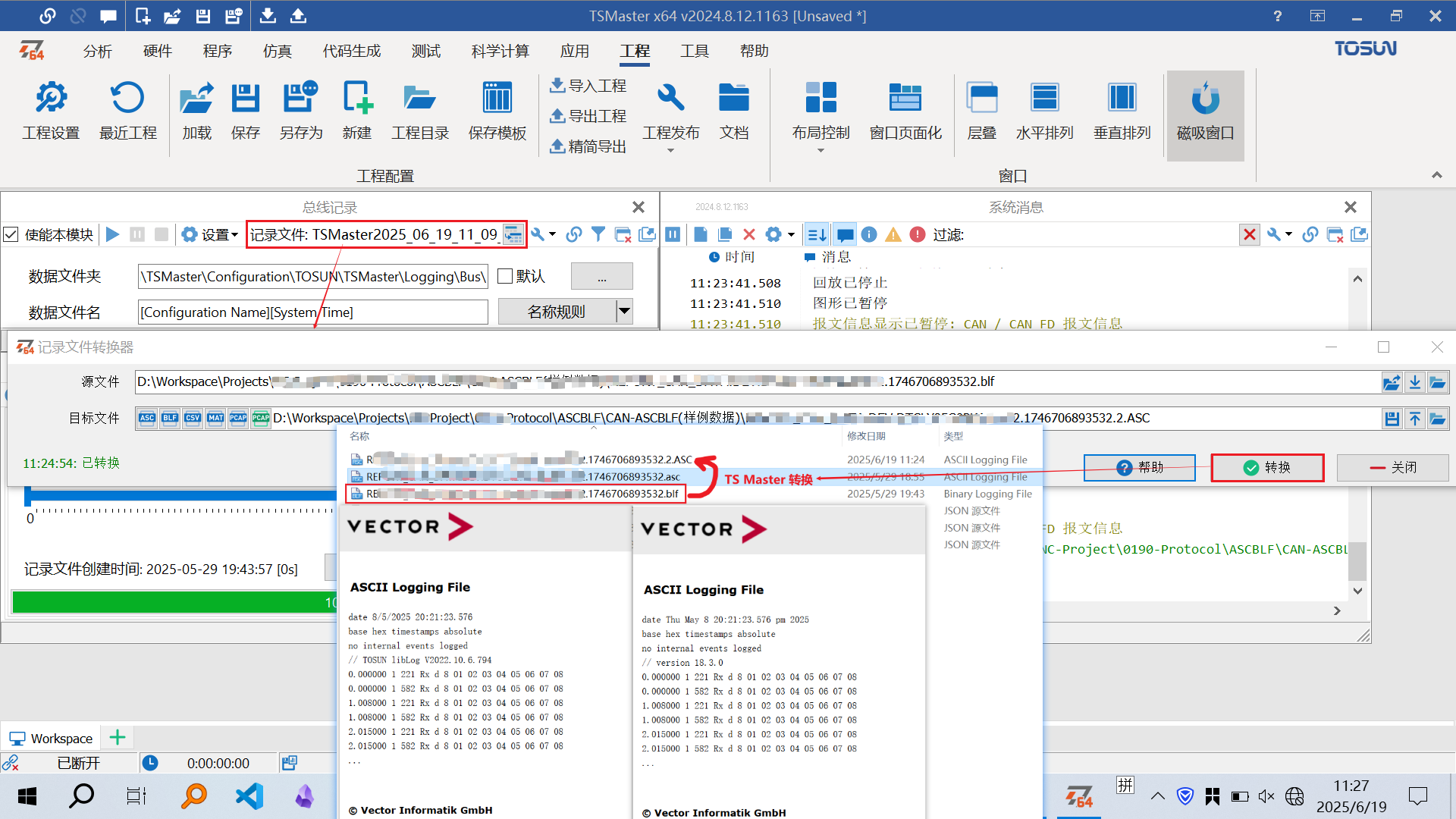Click the 数据文件名 input field

312,312
